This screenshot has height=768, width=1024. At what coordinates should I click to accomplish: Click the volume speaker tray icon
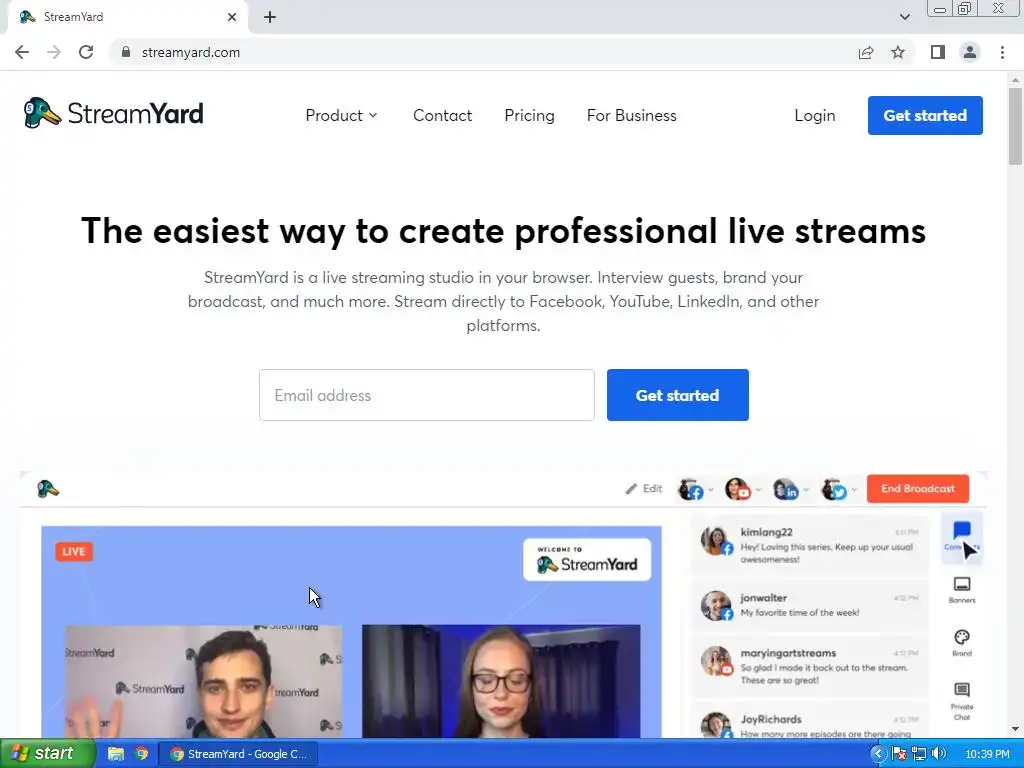pos(939,754)
